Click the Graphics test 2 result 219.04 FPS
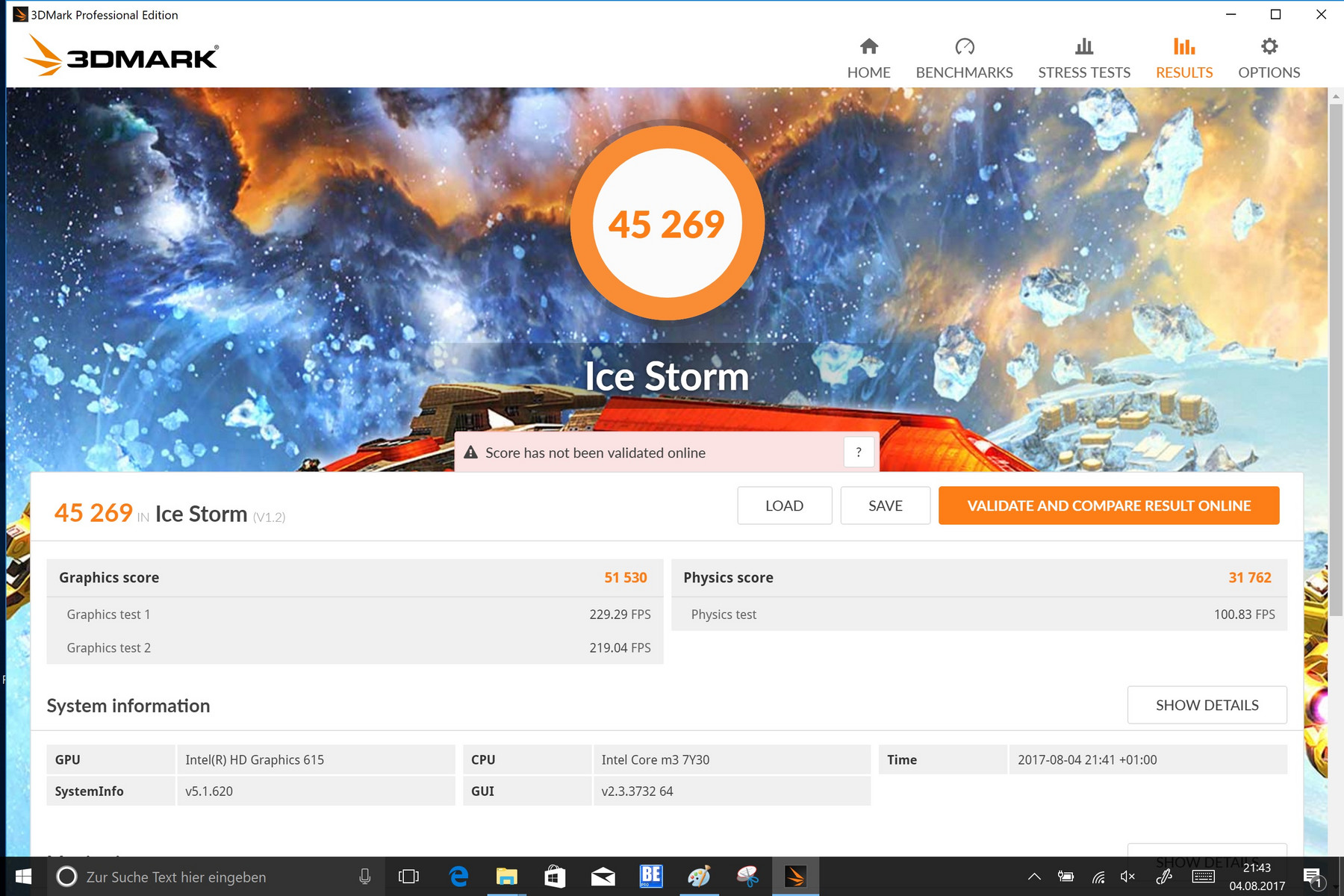 (620, 648)
